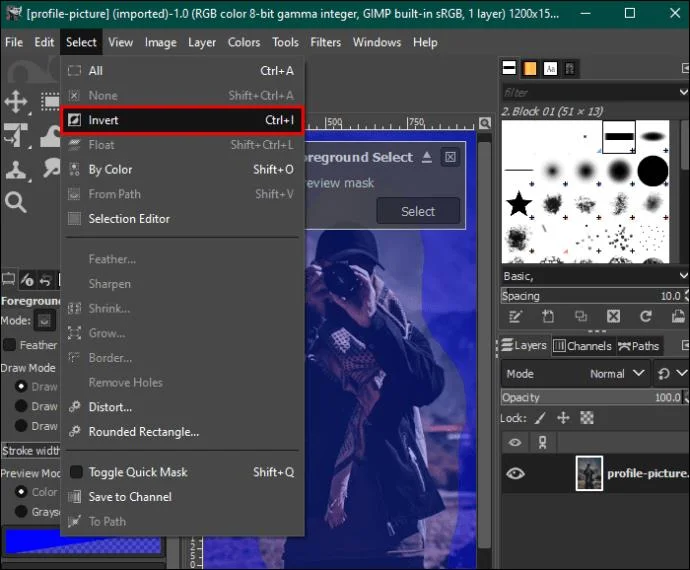The image size is (690, 570).
Task: Select the large hard round black brush
Action: (x=653, y=171)
